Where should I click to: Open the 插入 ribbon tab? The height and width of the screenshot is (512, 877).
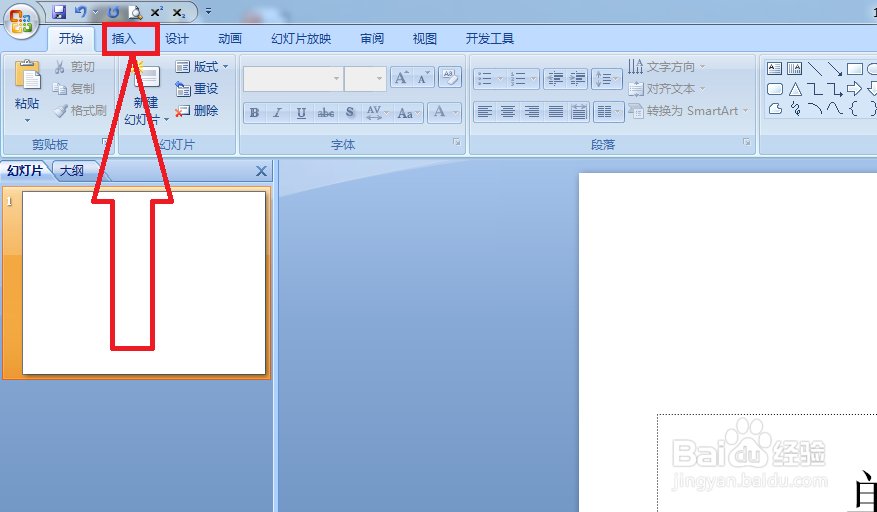[x=124, y=39]
